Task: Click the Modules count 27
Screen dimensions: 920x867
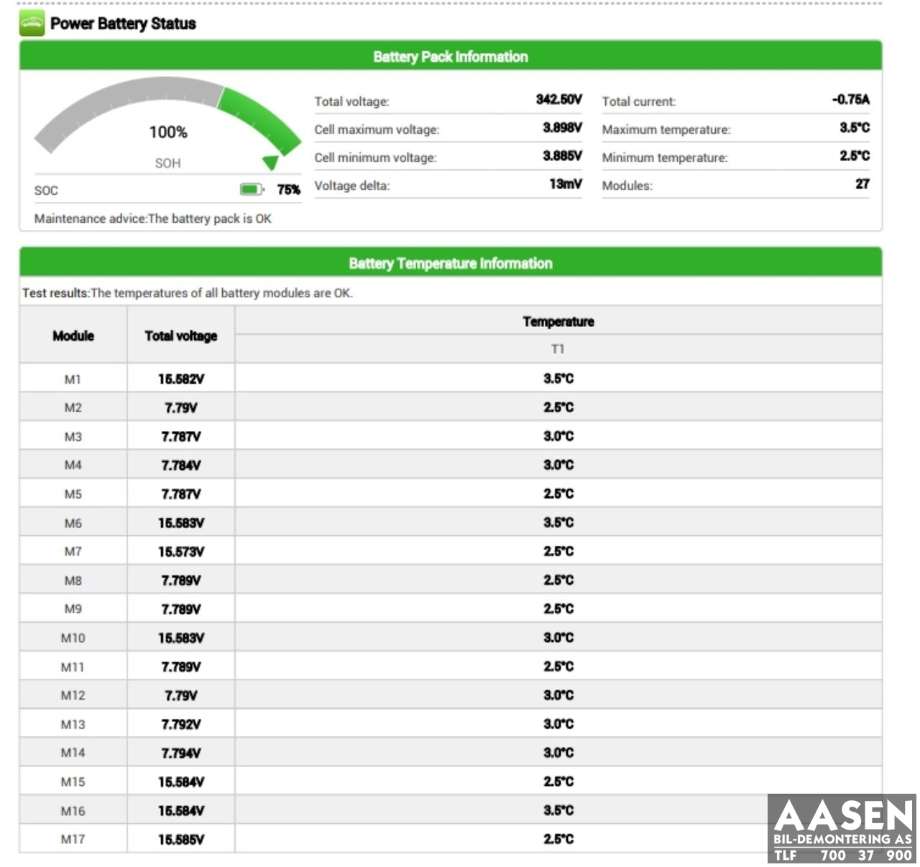Action: pyautogui.click(x=862, y=184)
